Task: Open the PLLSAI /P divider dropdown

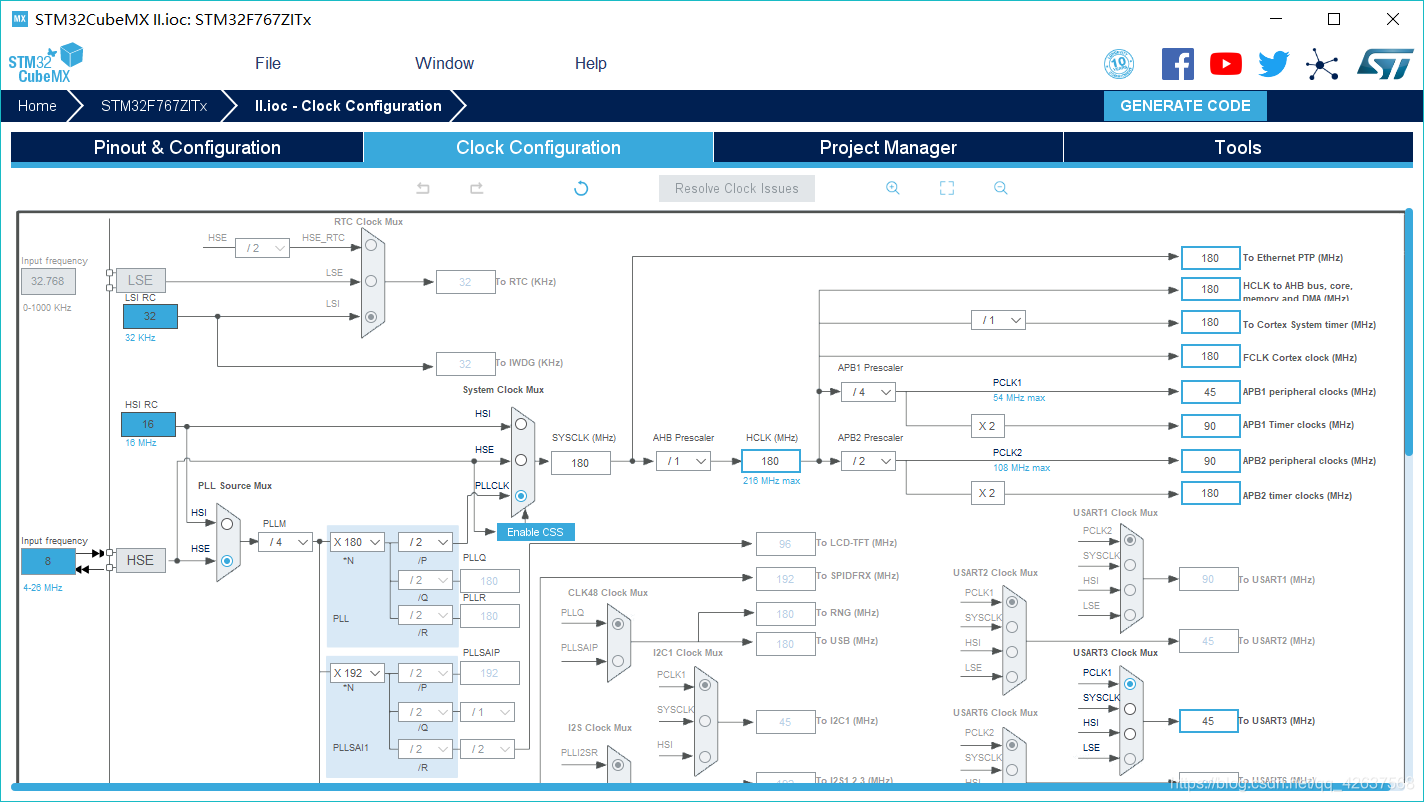Action: [425, 673]
